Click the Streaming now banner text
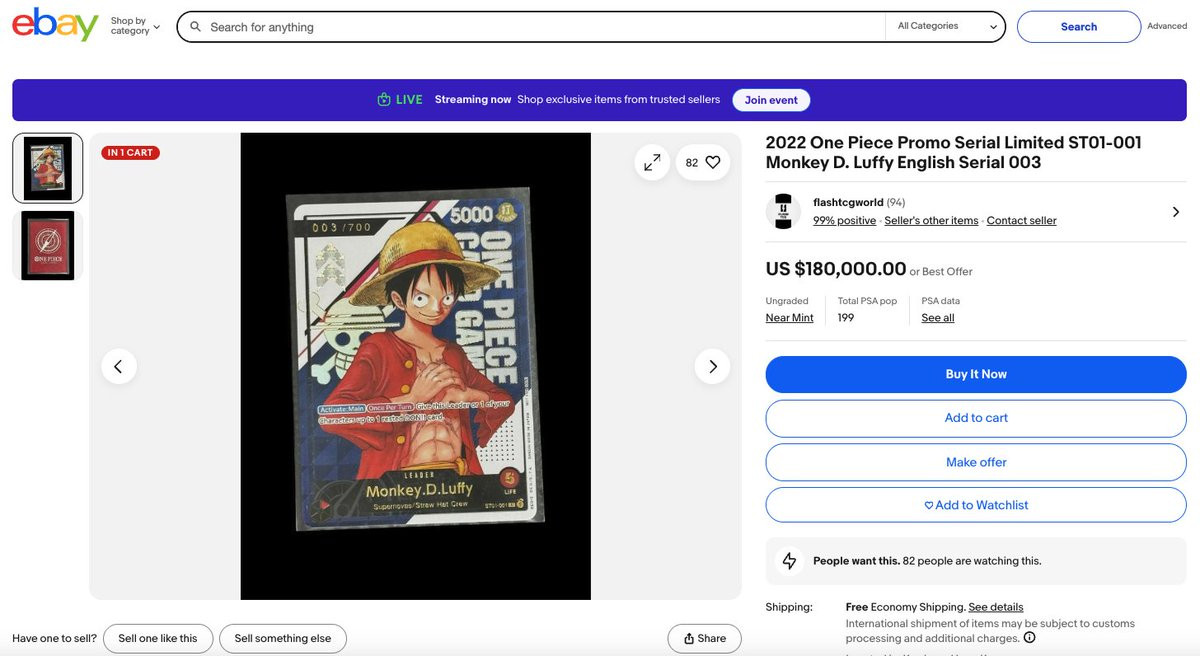Image resolution: width=1200 pixels, height=656 pixels. click(473, 100)
